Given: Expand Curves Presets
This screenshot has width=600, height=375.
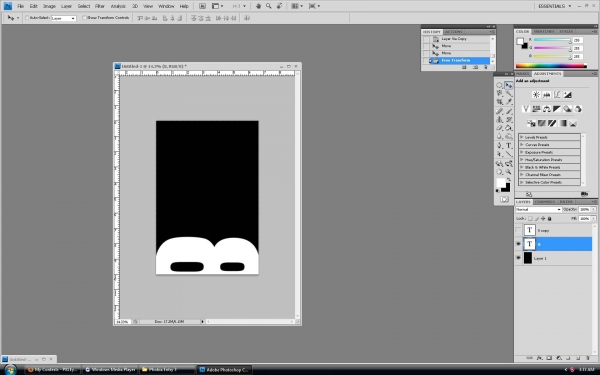Looking at the screenshot, I should click(522, 145).
